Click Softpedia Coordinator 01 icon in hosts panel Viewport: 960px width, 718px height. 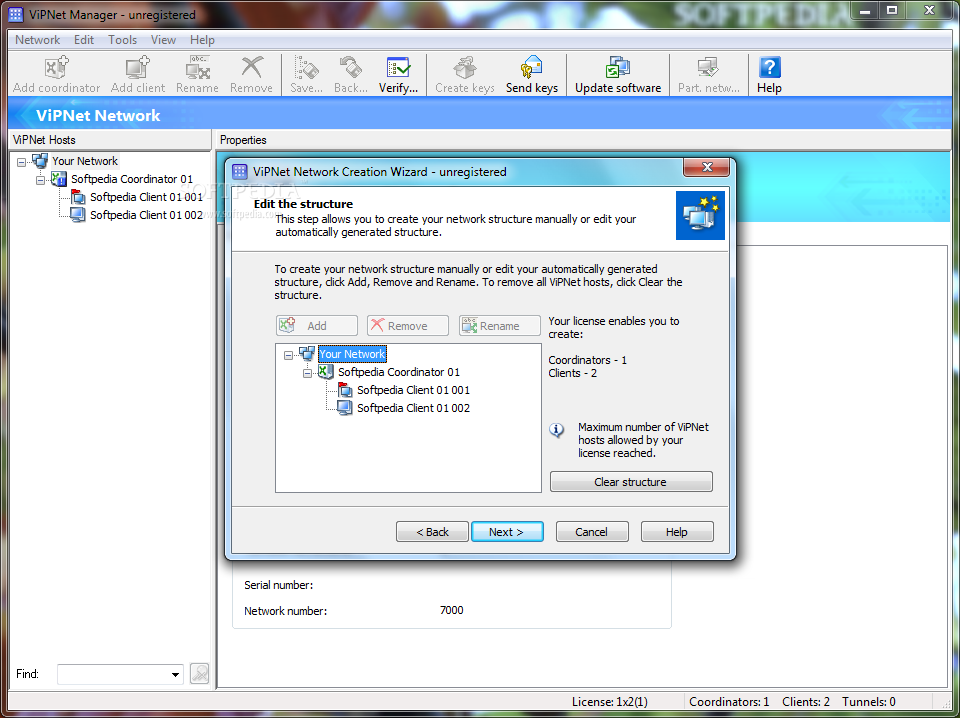59,179
